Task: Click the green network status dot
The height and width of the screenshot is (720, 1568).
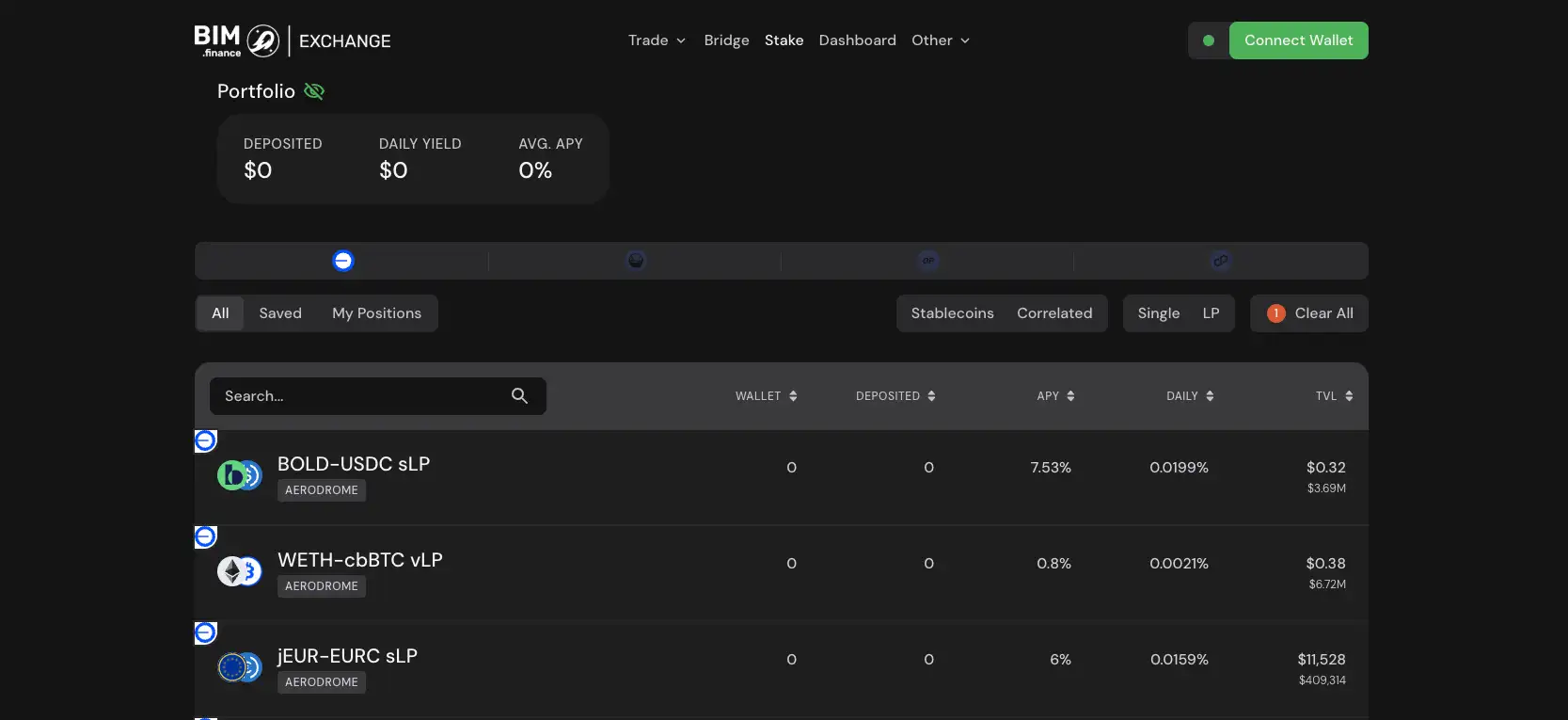Action: (1209, 40)
